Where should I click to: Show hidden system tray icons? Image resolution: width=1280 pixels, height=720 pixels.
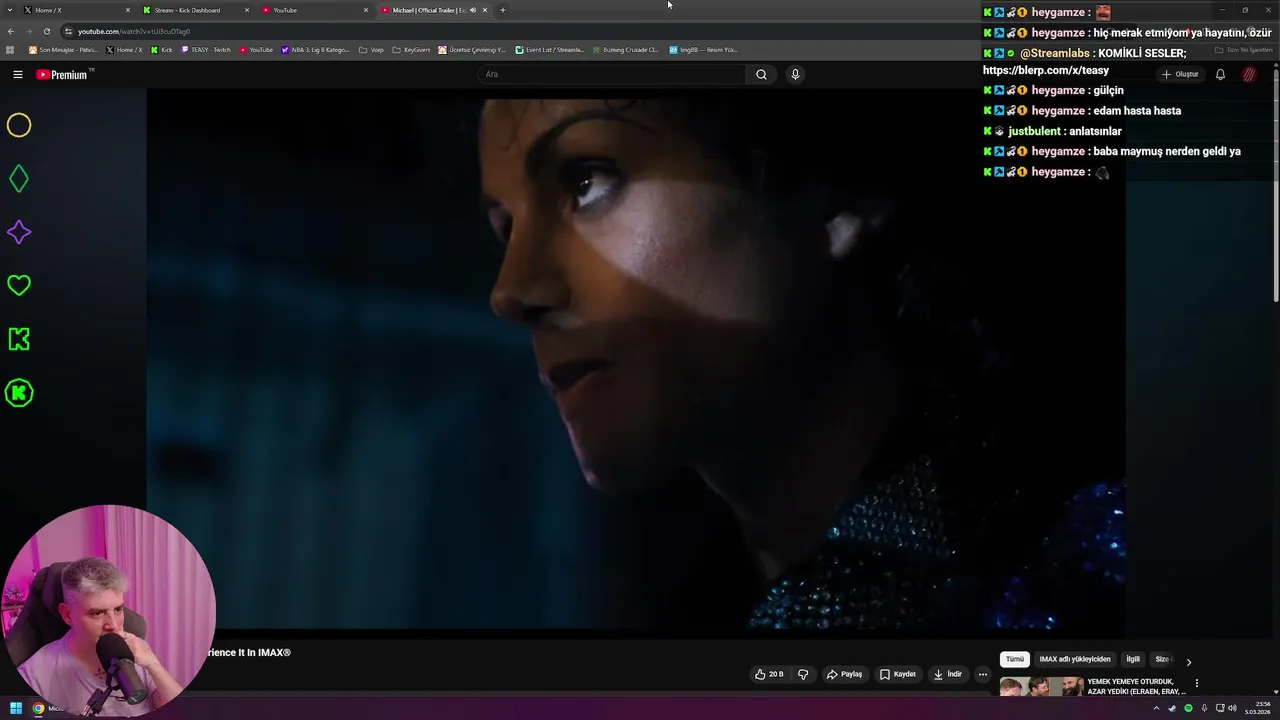(1156, 708)
